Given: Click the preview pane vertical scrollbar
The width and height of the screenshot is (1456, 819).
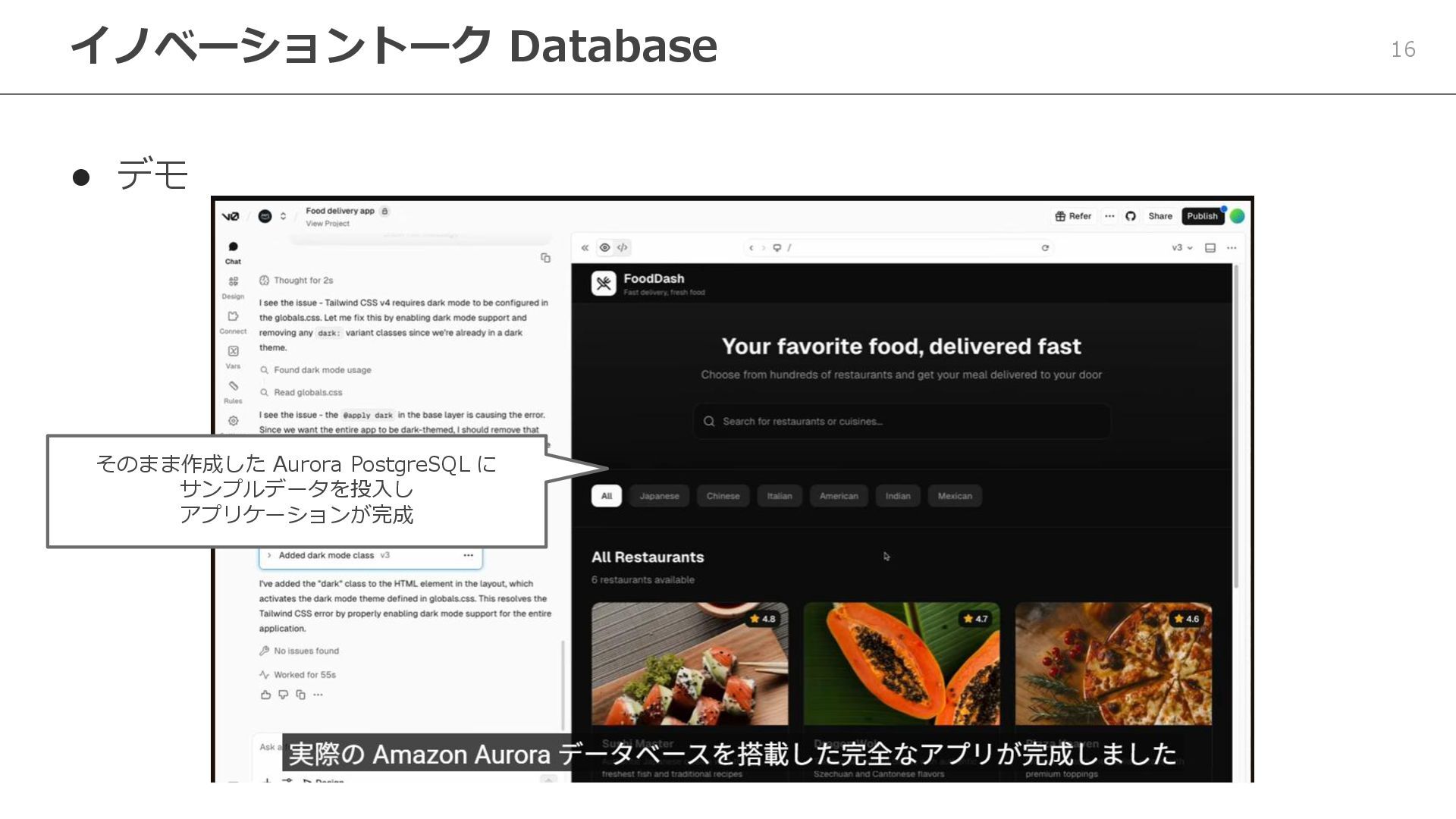Looking at the screenshot, I should pyautogui.click(x=1235, y=425).
